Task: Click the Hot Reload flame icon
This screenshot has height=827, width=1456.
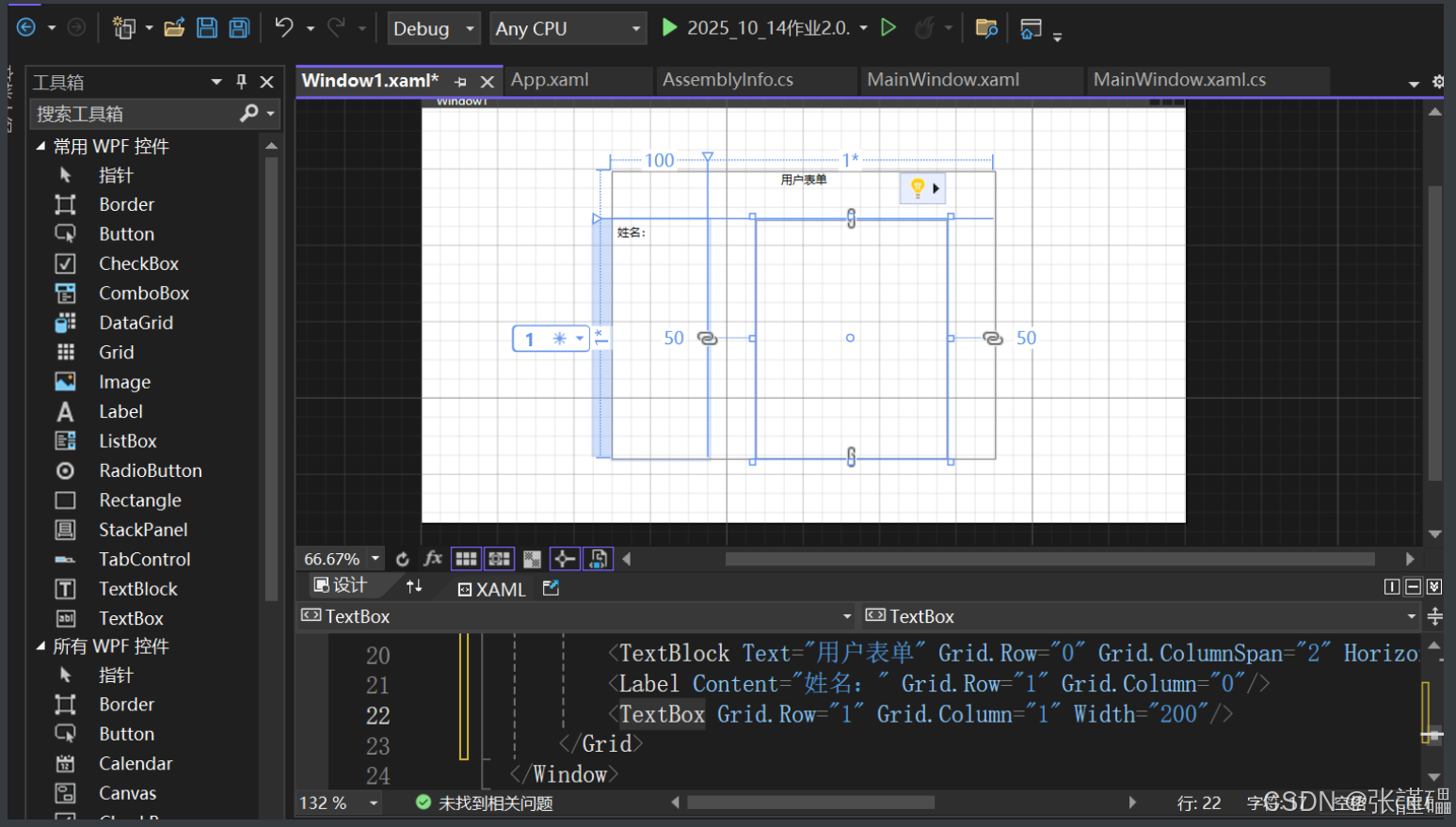Action: click(x=924, y=28)
